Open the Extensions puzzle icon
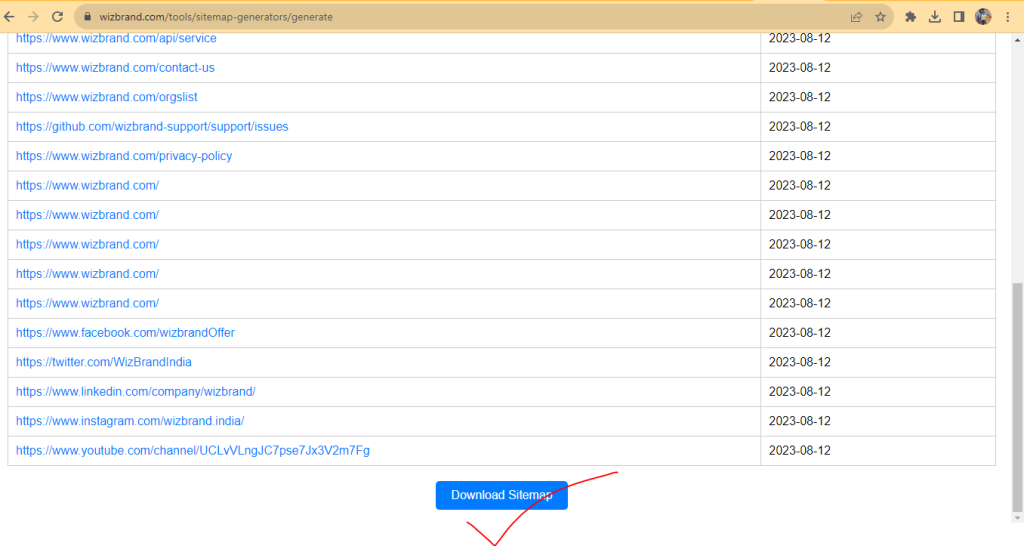The width and height of the screenshot is (1024, 546). click(x=911, y=17)
